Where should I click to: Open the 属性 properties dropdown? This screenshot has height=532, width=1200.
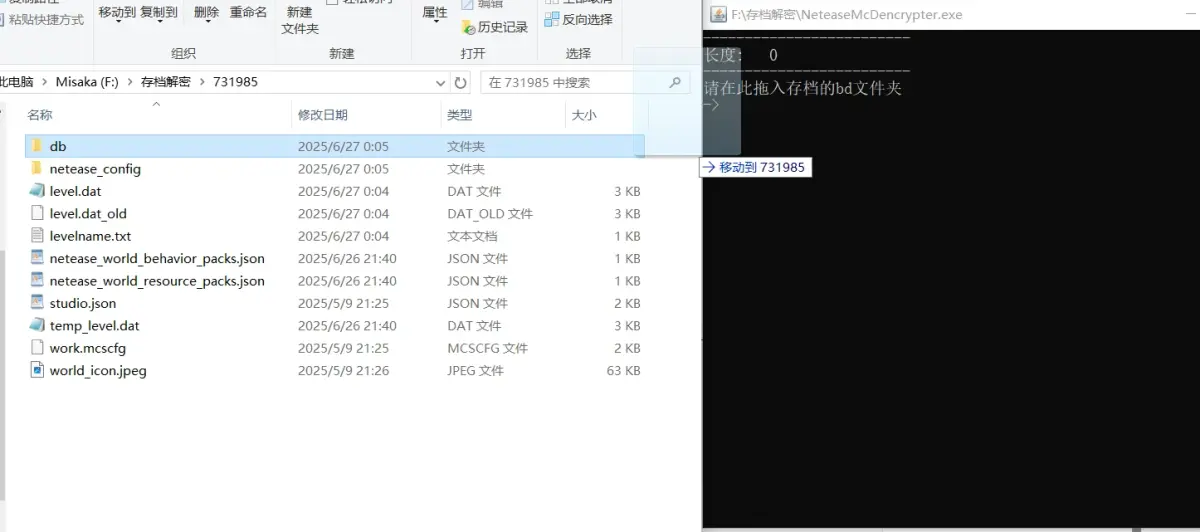(x=435, y=13)
